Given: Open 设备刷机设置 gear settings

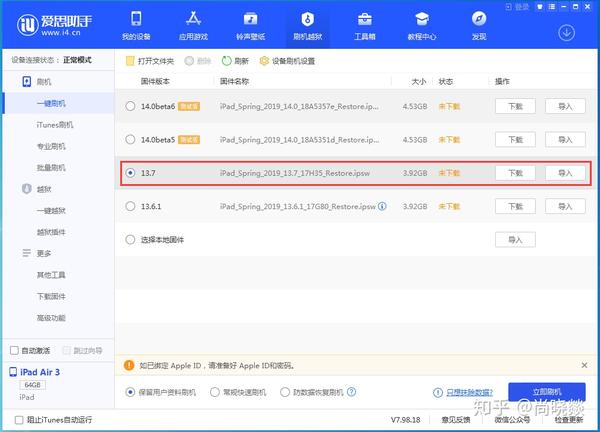Looking at the screenshot, I should [x=264, y=61].
